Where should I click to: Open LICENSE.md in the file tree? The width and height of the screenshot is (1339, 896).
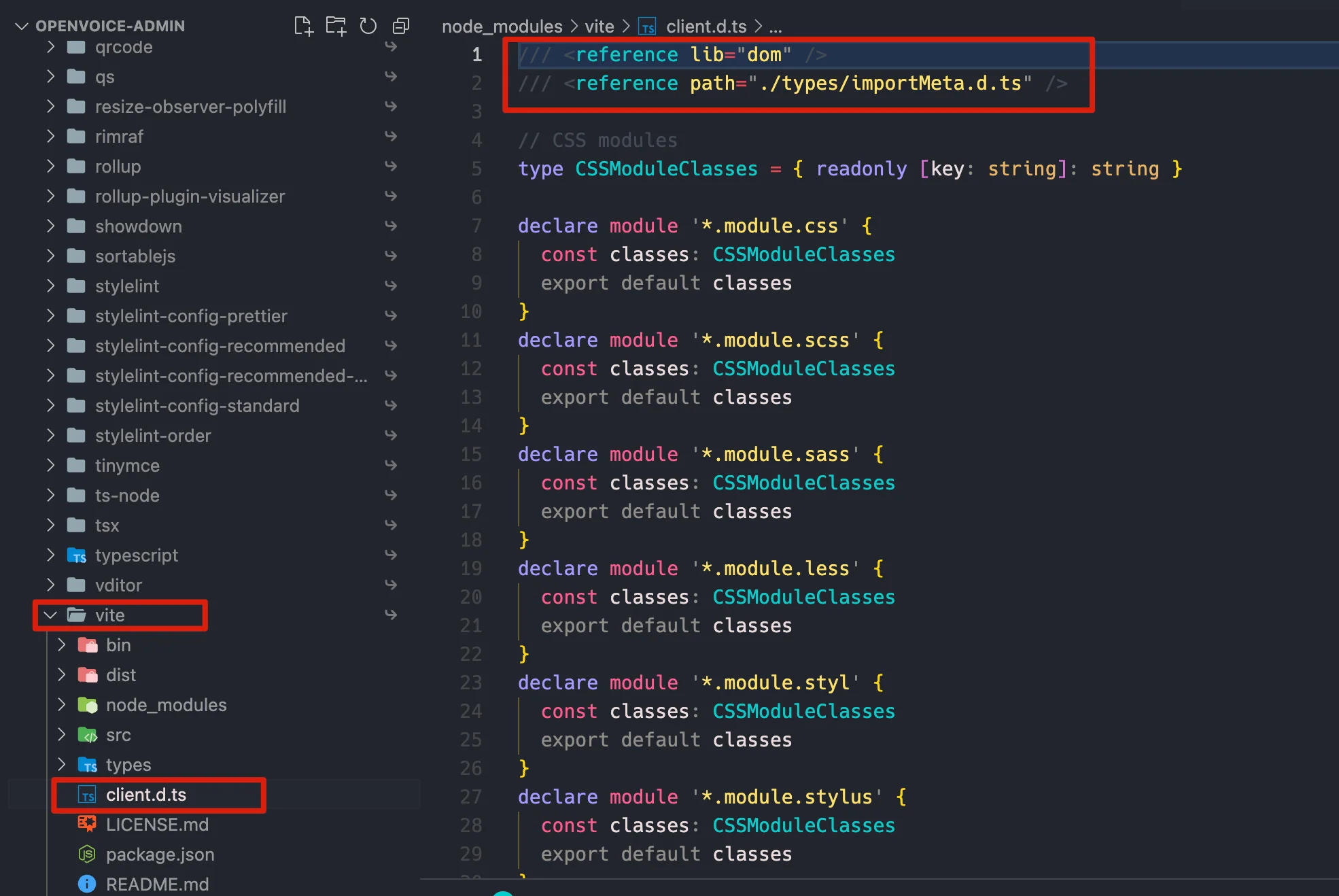tap(157, 825)
